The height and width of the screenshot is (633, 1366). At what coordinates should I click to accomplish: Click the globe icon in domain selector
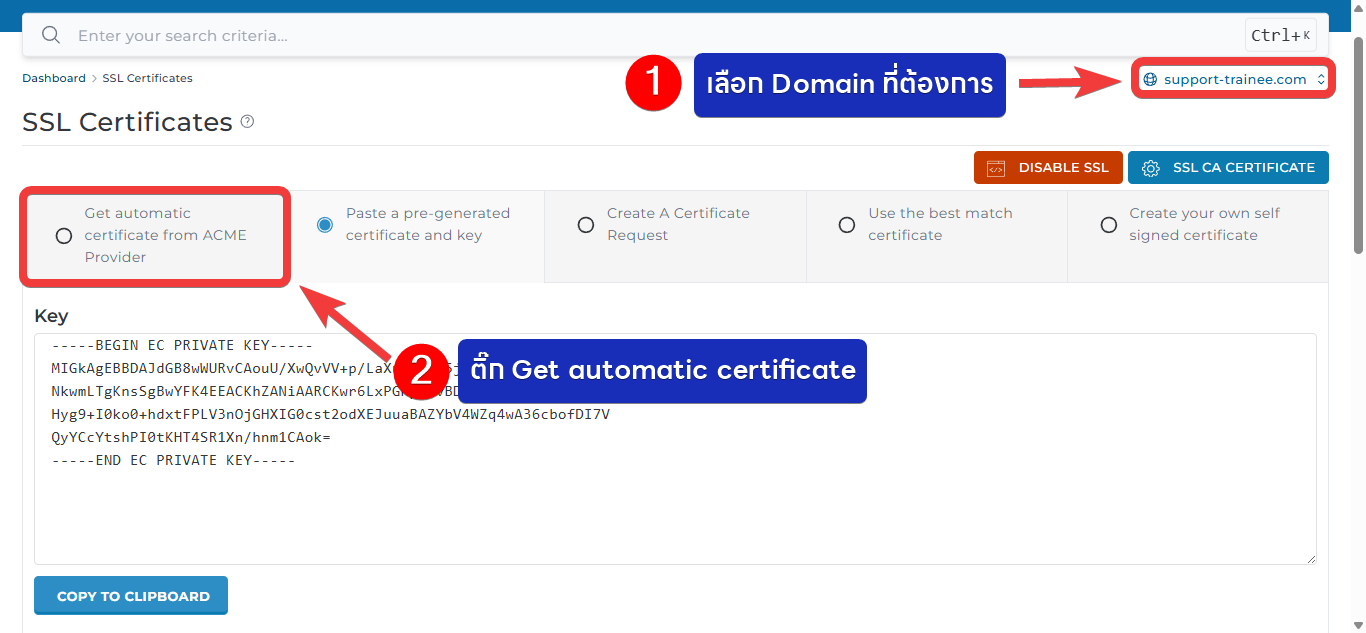[x=1150, y=80]
